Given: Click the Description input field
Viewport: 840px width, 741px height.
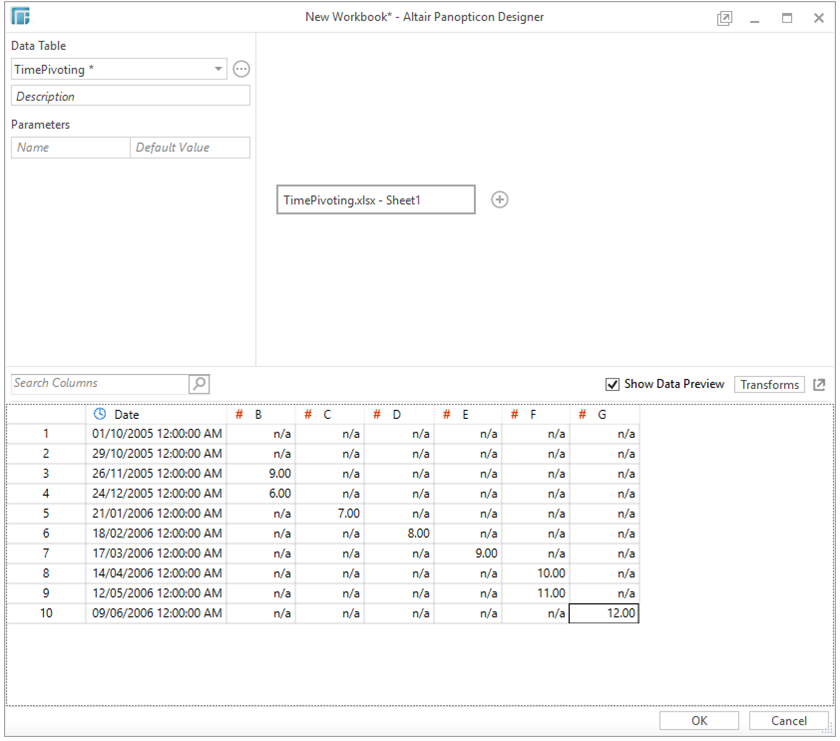Looking at the screenshot, I should point(130,97).
